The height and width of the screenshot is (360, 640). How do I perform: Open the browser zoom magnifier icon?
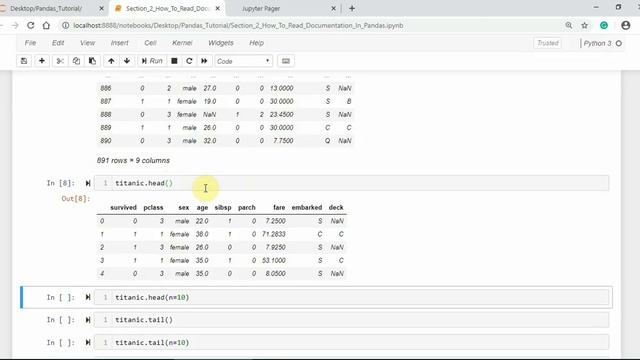569,25
